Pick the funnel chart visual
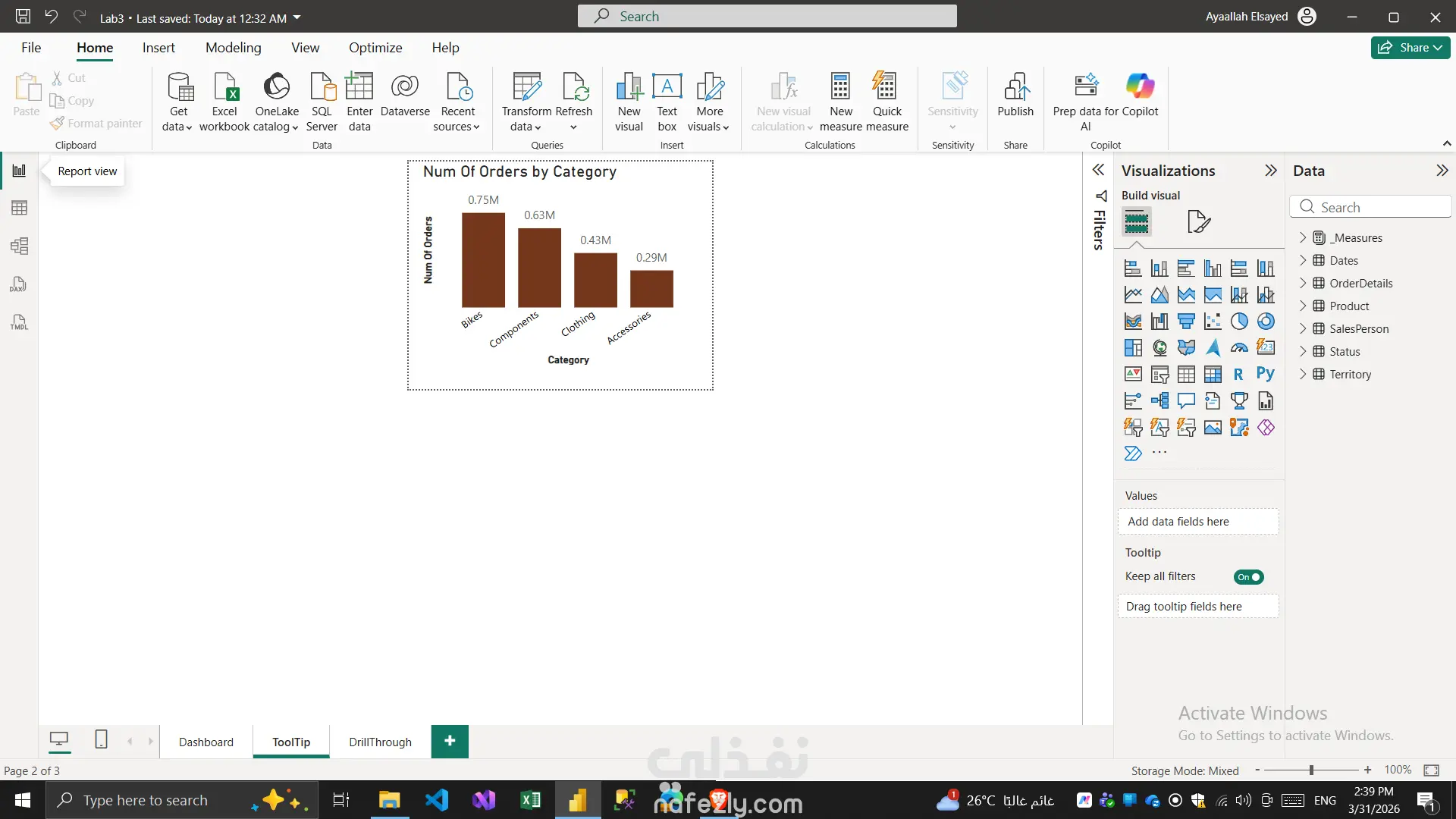This screenshot has height=819, width=1456. point(1186,322)
